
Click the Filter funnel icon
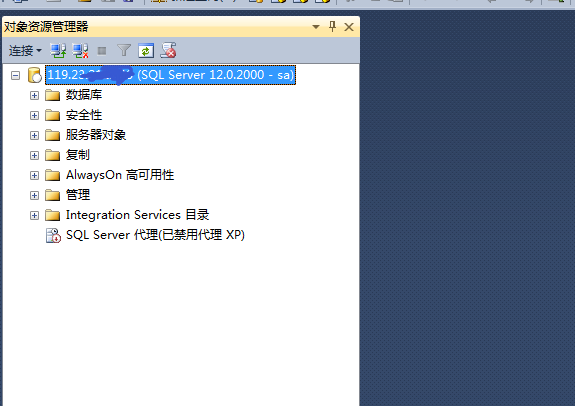click(124, 51)
